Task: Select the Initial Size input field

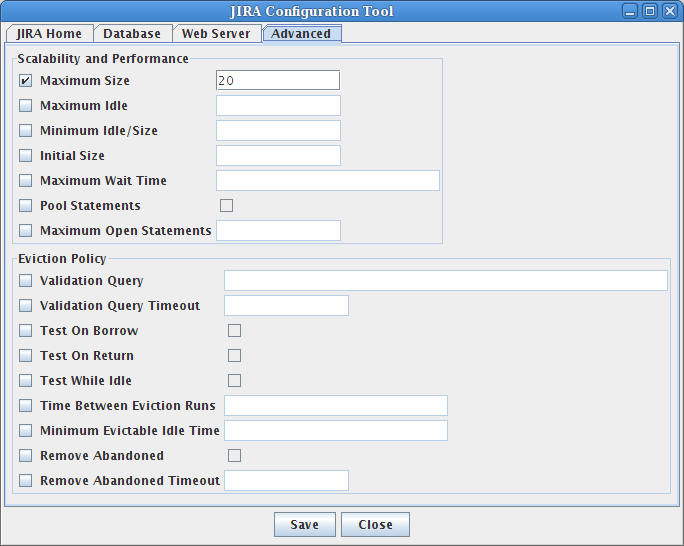Action: 278,156
